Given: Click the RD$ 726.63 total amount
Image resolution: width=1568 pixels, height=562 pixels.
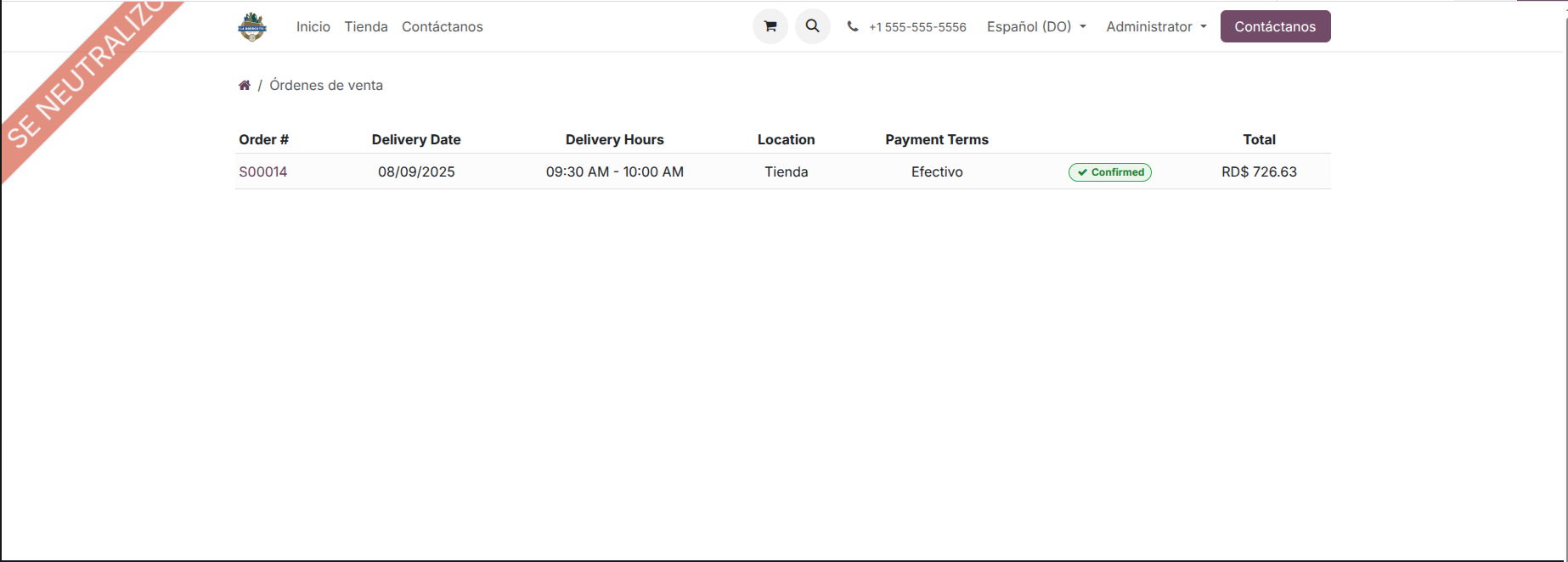Looking at the screenshot, I should tap(1259, 172).
